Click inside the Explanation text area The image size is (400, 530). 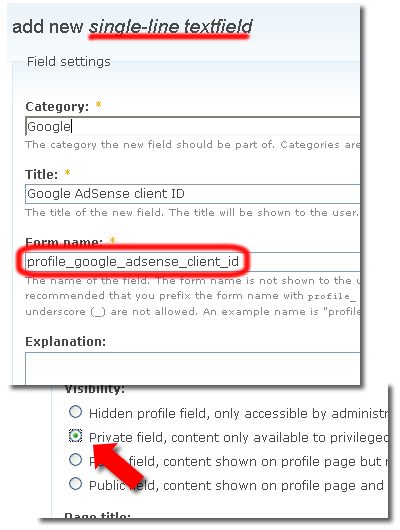pyautogui.click(x=193, y=368)
